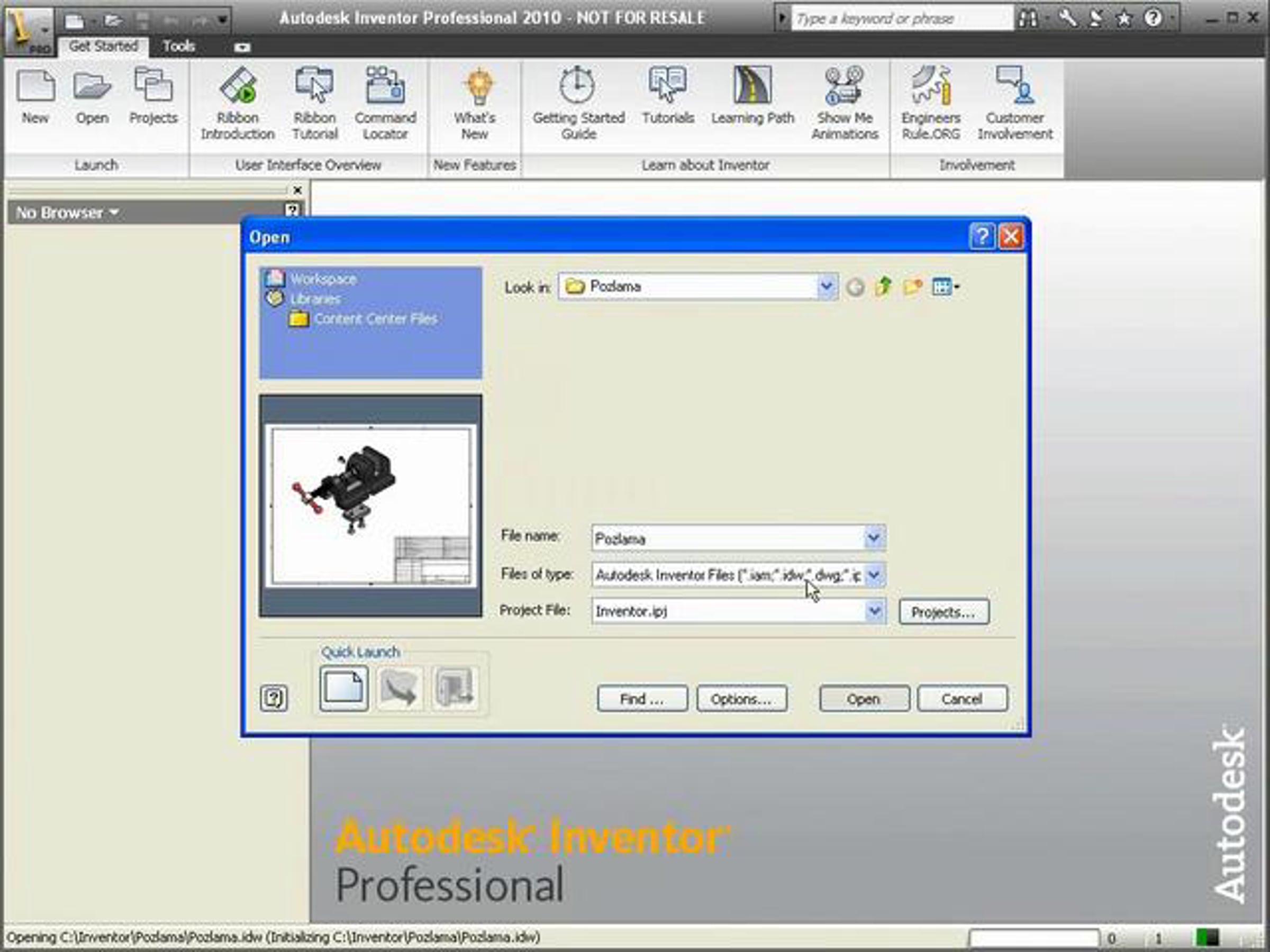
Task: Open the Projects ribbon icon
Action: [x=153, y=96]
